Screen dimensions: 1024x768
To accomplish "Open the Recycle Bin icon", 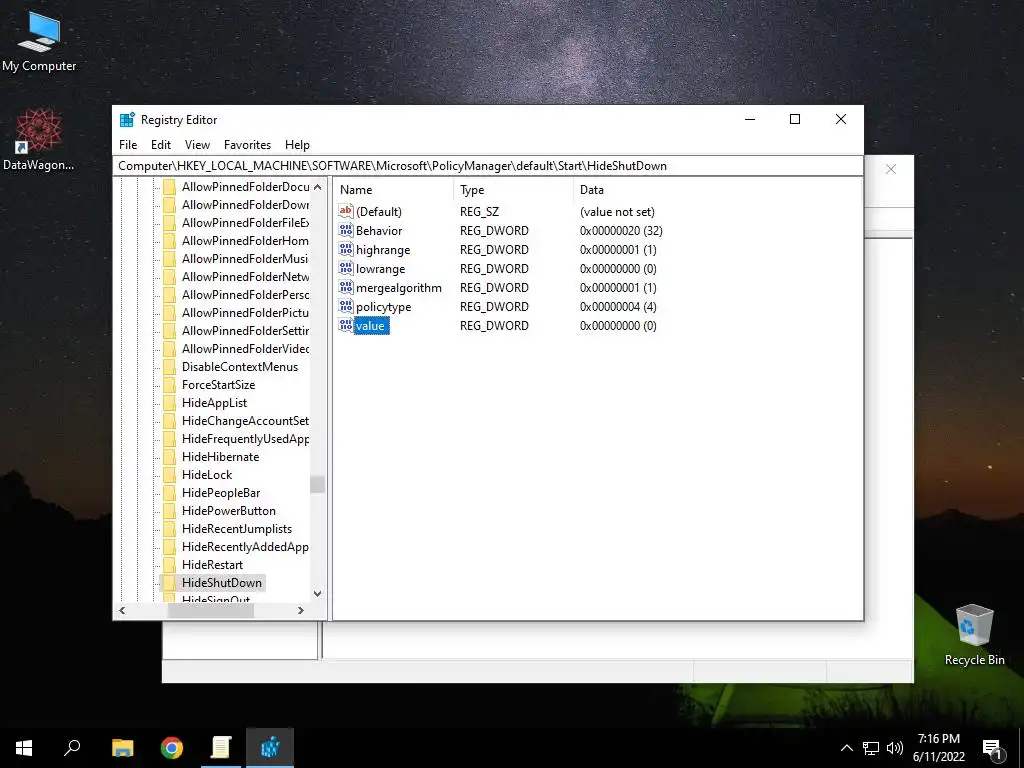I will pos(974,635).
